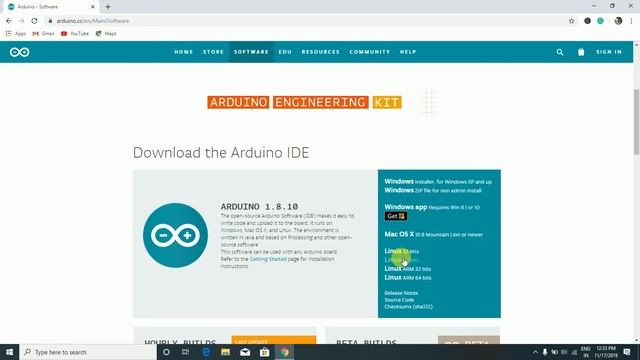
Task: Click the browser back arrow
Action: 9,21
